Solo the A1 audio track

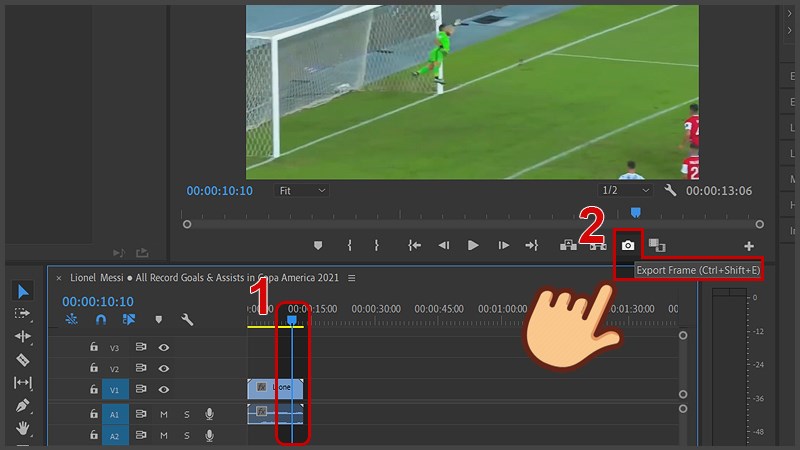coord(187,414)
